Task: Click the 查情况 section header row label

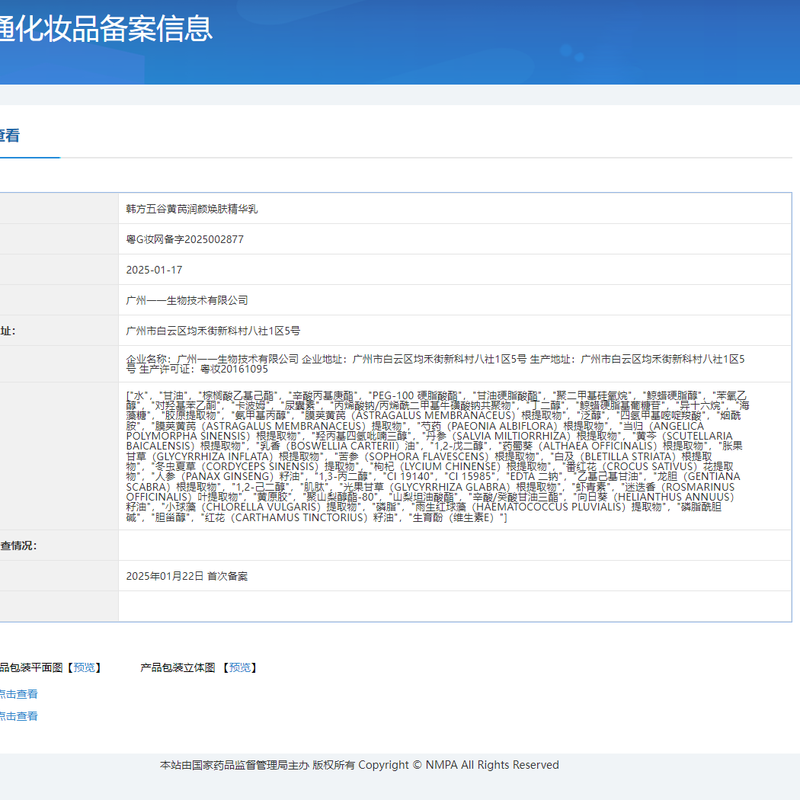Action: coord(18,547)
